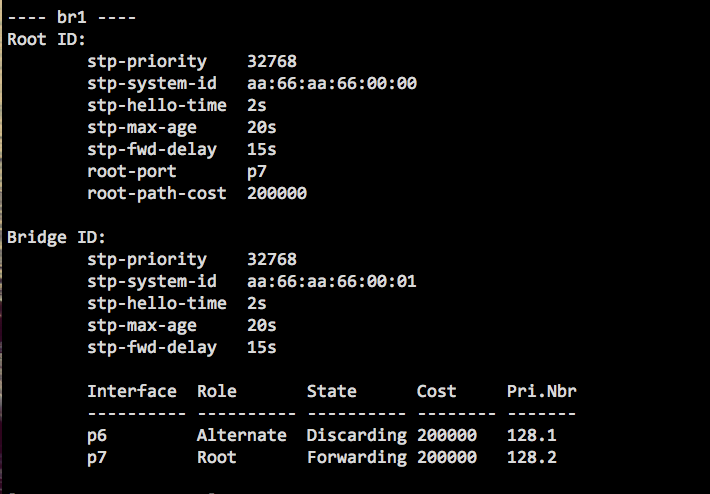Click the '---- br1 ----' header line
Viewport: 710px width, 494px height.
[72, 17]
